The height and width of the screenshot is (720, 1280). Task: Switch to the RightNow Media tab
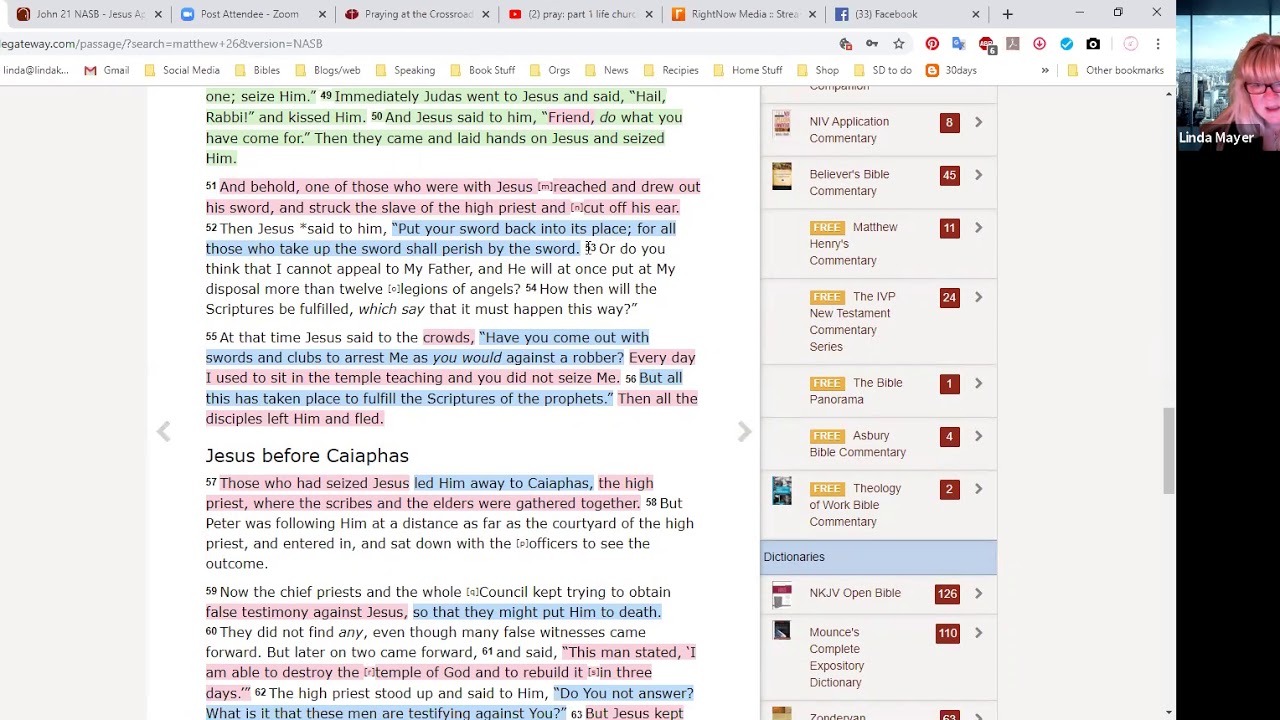click(x=738, y=14)
